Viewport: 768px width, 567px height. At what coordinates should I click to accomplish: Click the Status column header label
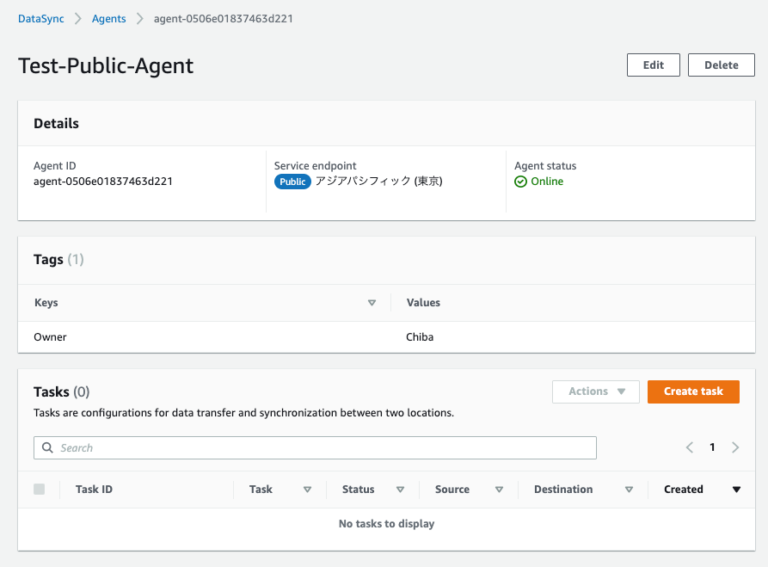click(358, 489)
